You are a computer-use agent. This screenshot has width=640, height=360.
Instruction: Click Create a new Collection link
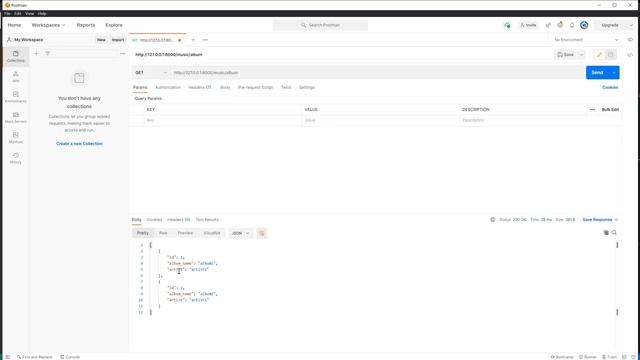79,144
